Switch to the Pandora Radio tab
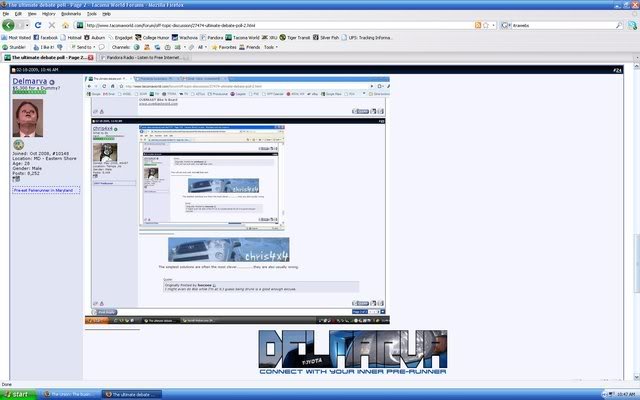The width and height of the screenshot is (640, 400). pyautogui.click(x=143, y=58)
